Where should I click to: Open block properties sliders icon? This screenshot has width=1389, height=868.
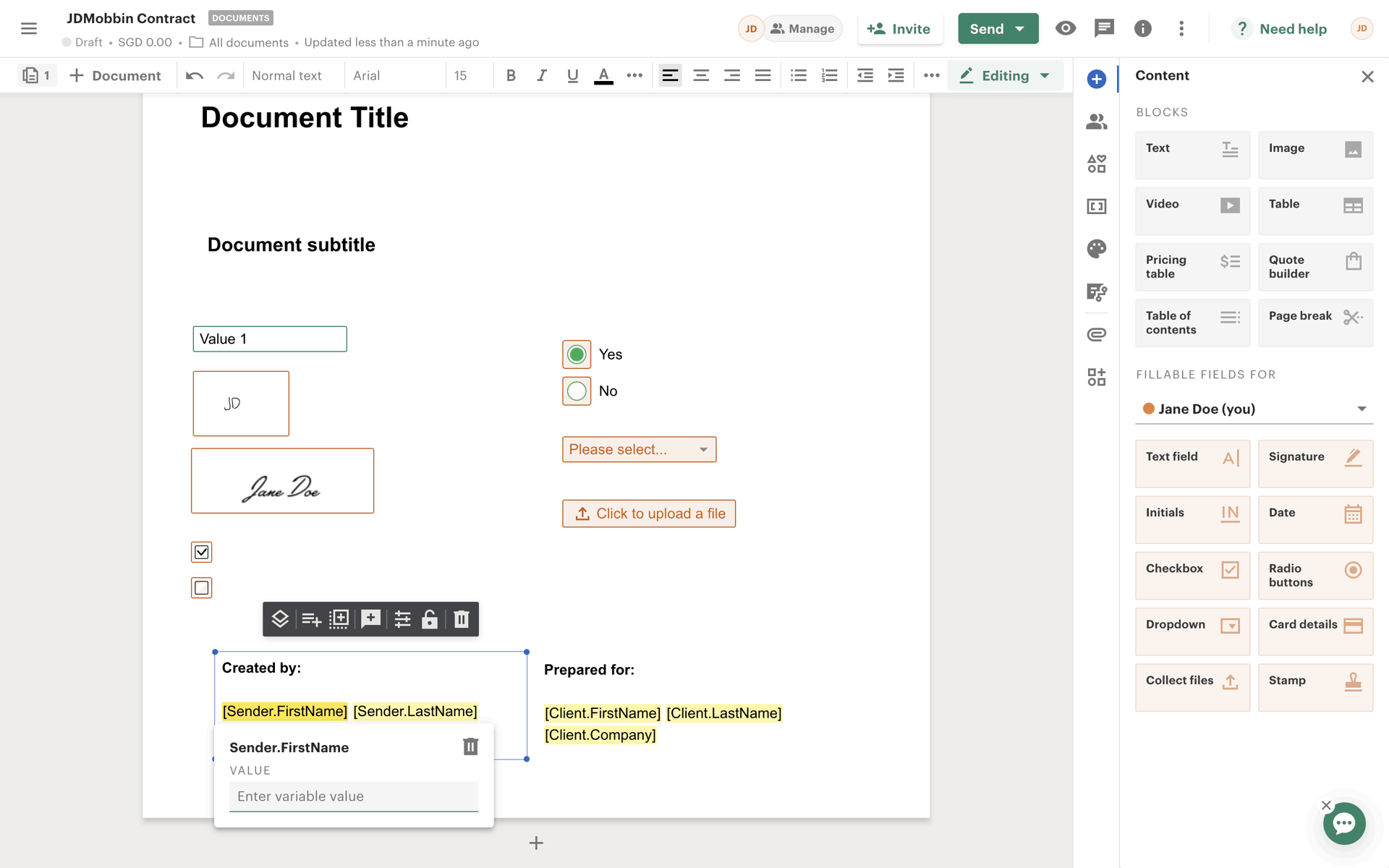click(x=402, y=619)
